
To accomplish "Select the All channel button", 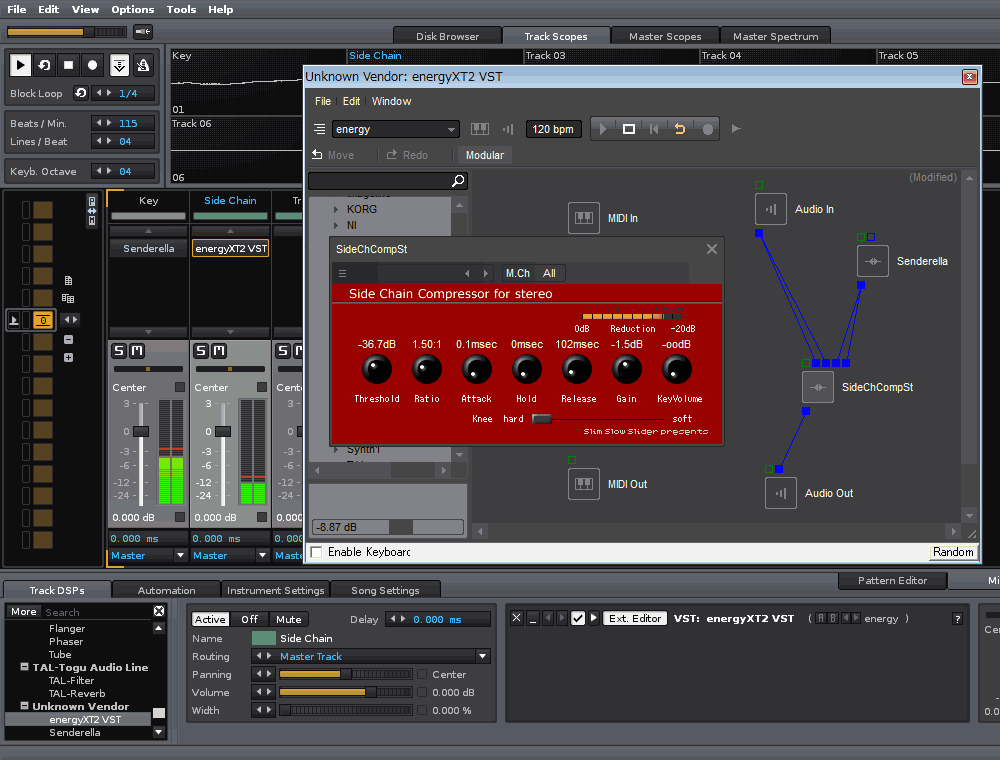I will pos(549,274).
